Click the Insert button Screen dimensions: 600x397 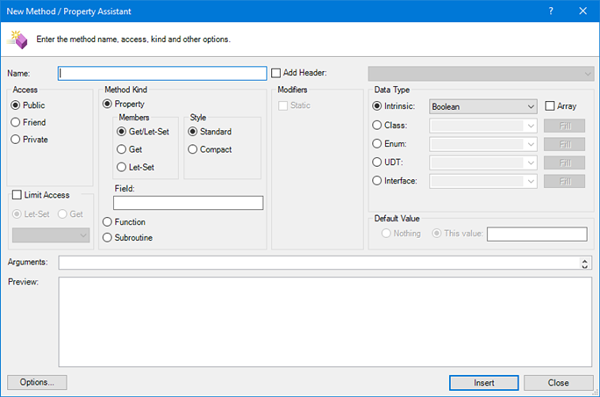[x=484, y=383]
